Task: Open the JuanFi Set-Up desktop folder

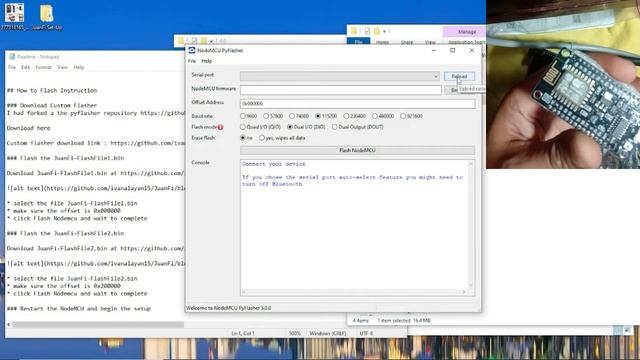Action: pyautogui.click(x=47, y=16)
